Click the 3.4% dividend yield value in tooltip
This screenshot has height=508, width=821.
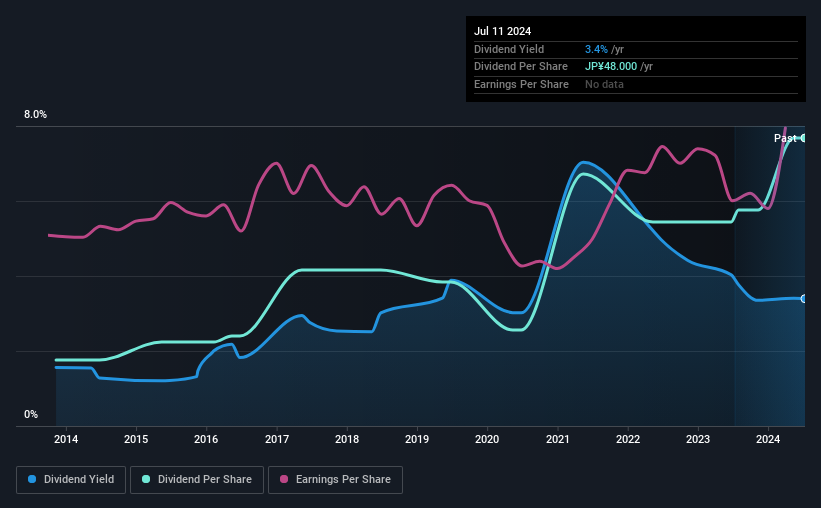pyautogui.click(x=596, y=49)
